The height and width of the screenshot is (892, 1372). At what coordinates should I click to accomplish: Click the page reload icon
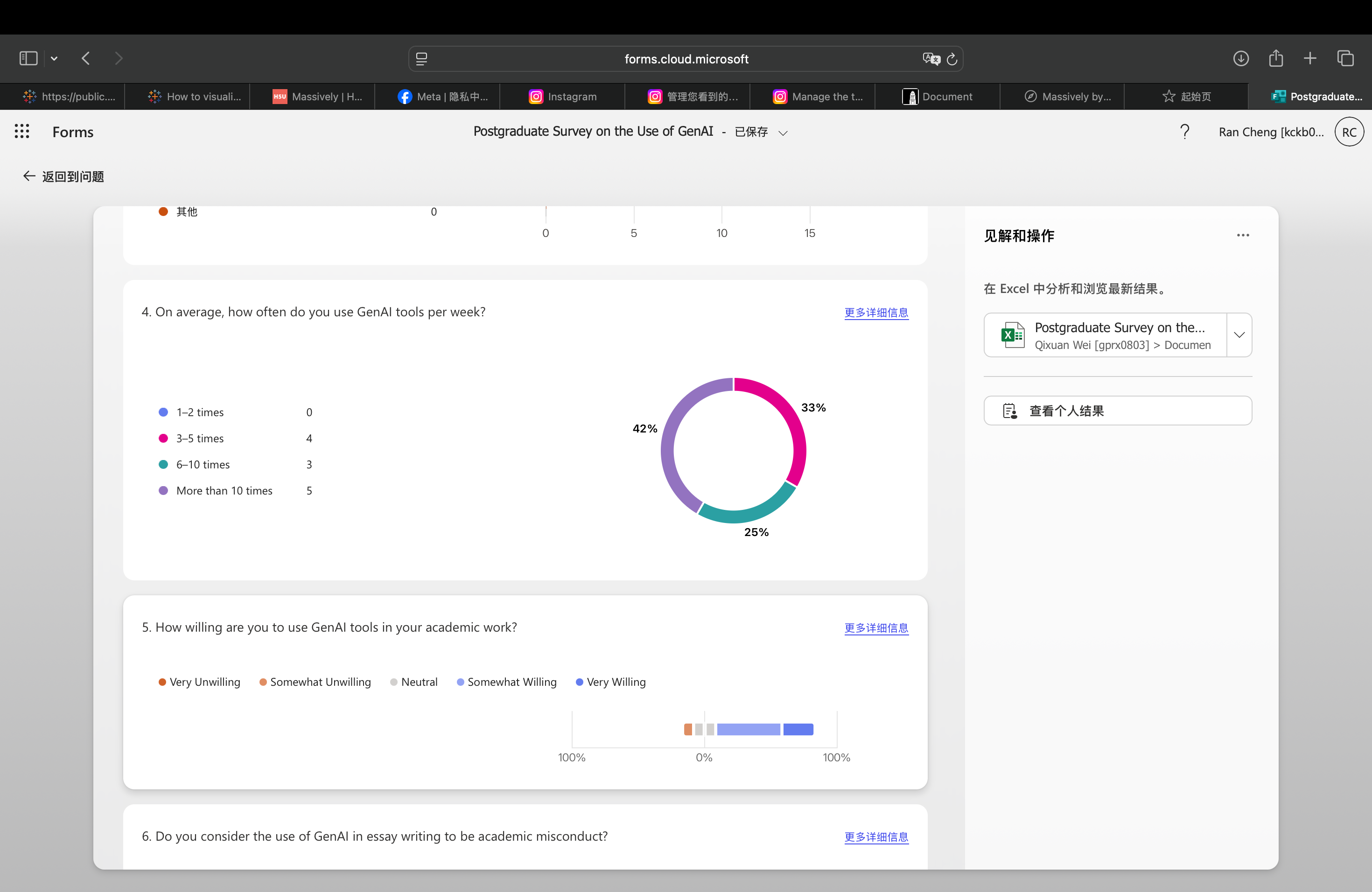(952, 59)
